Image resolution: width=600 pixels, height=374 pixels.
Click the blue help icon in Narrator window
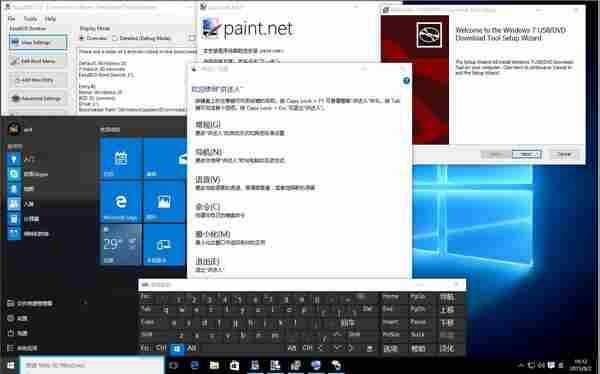[x=406, y=80]
